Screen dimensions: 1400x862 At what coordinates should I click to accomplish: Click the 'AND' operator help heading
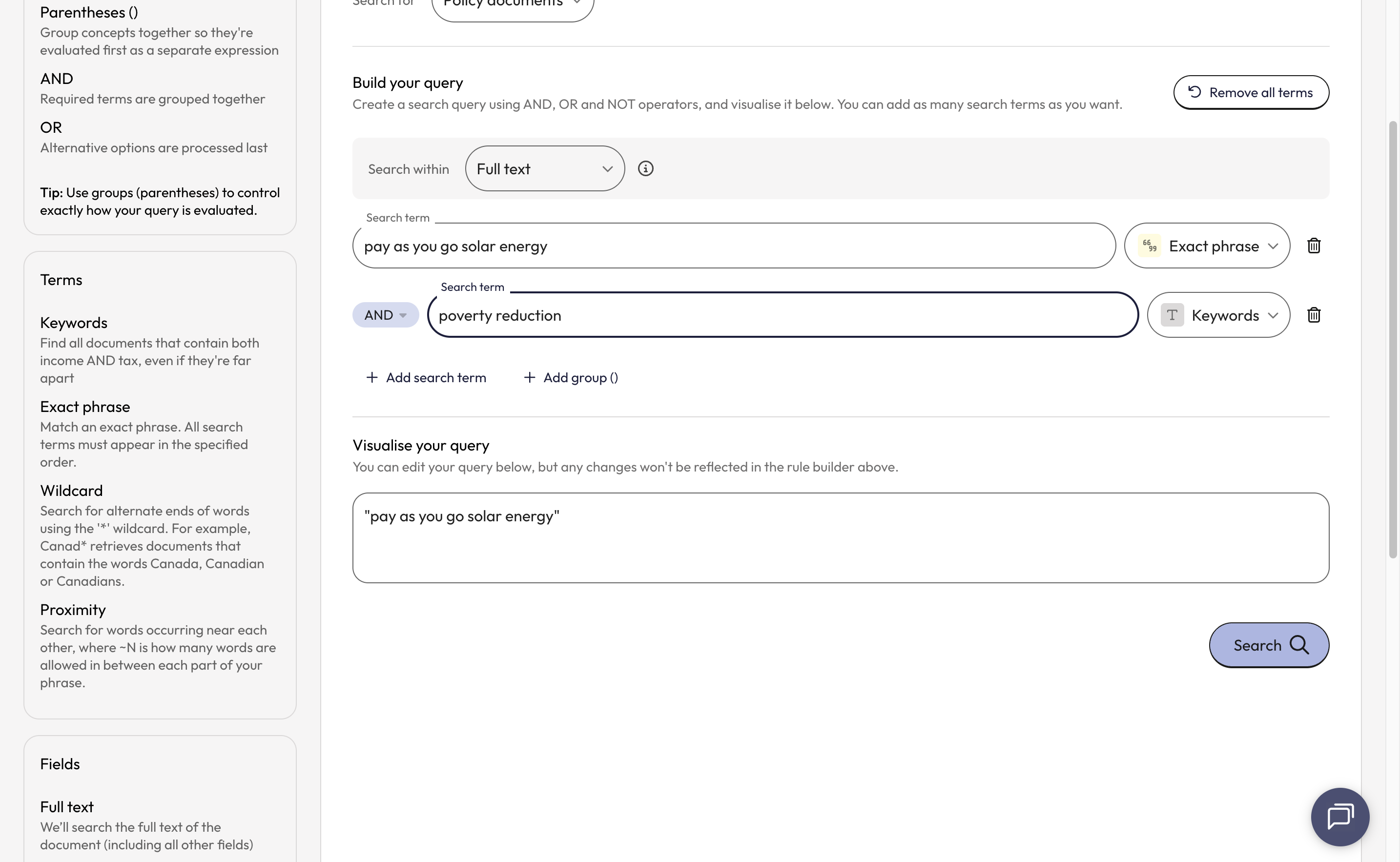(57, 78)
